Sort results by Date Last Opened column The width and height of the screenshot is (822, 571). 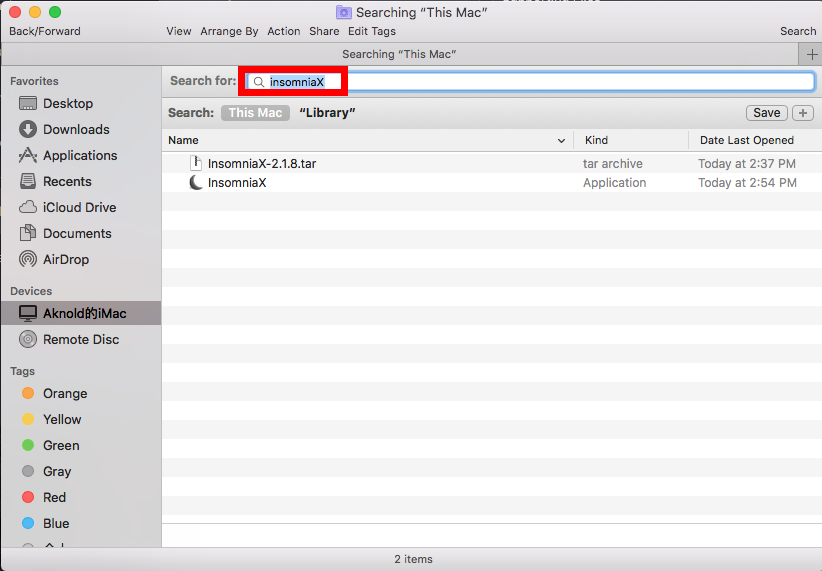[x=747, y=140]
